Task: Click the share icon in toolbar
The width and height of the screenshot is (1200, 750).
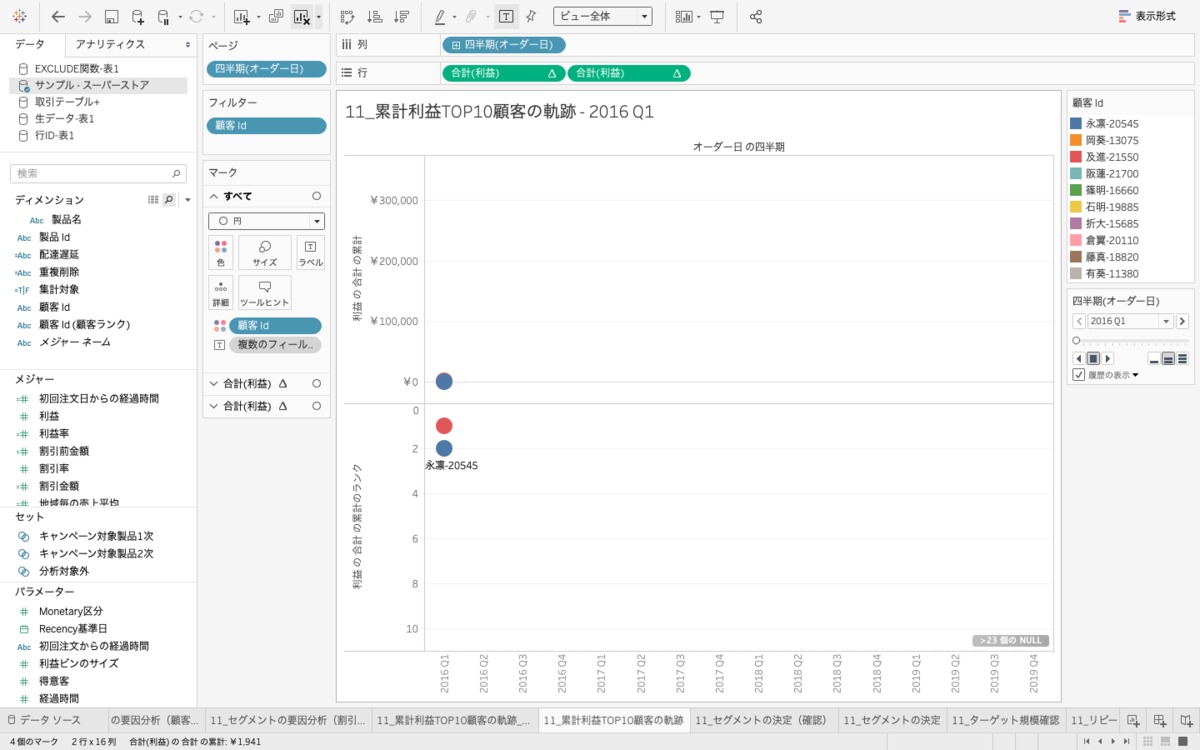Action: coord(756,17)
